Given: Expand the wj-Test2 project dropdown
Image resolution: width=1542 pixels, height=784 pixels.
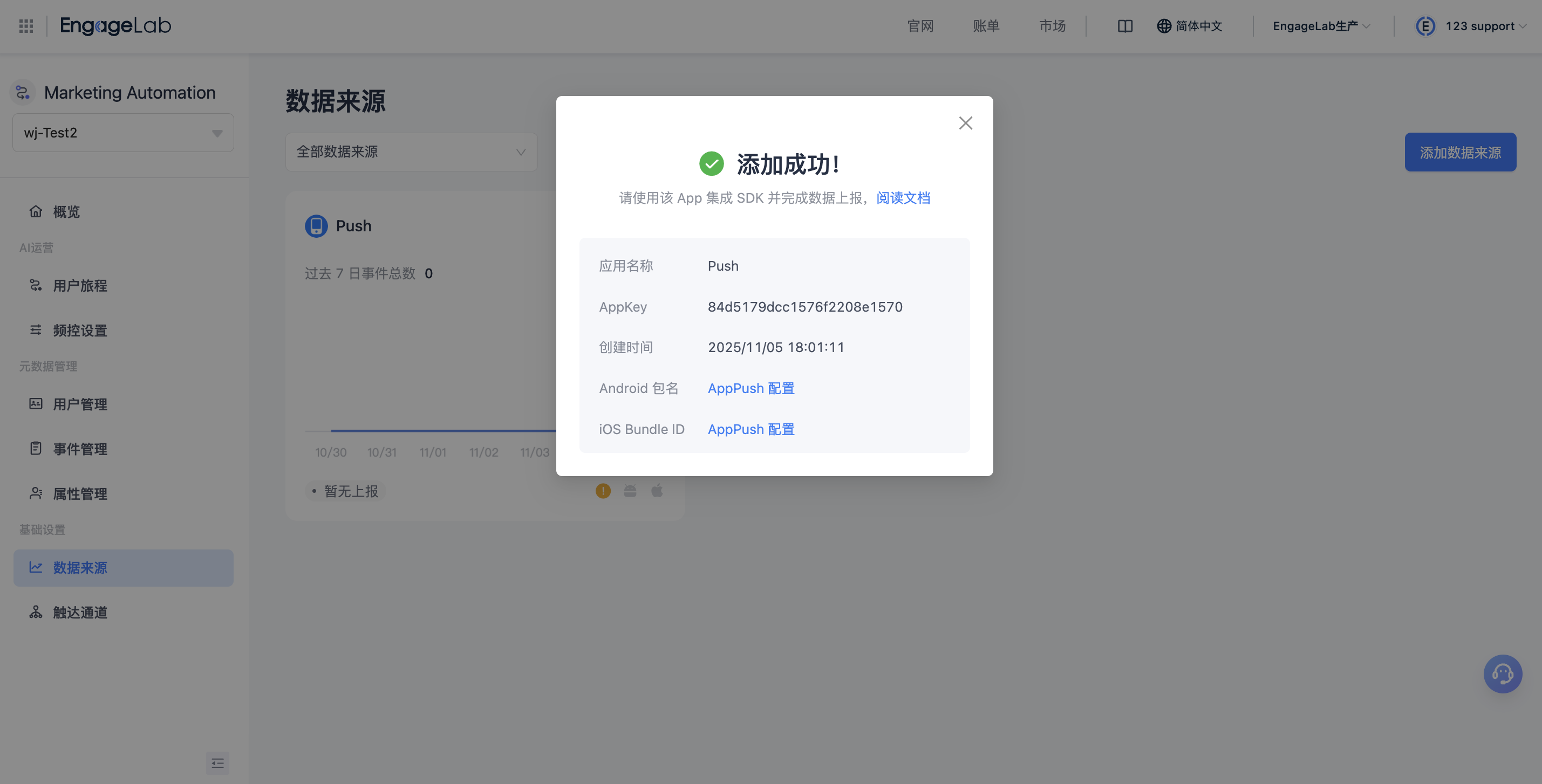Looking at the screenshot, I should pyautogui.click(x=122, y=133).
